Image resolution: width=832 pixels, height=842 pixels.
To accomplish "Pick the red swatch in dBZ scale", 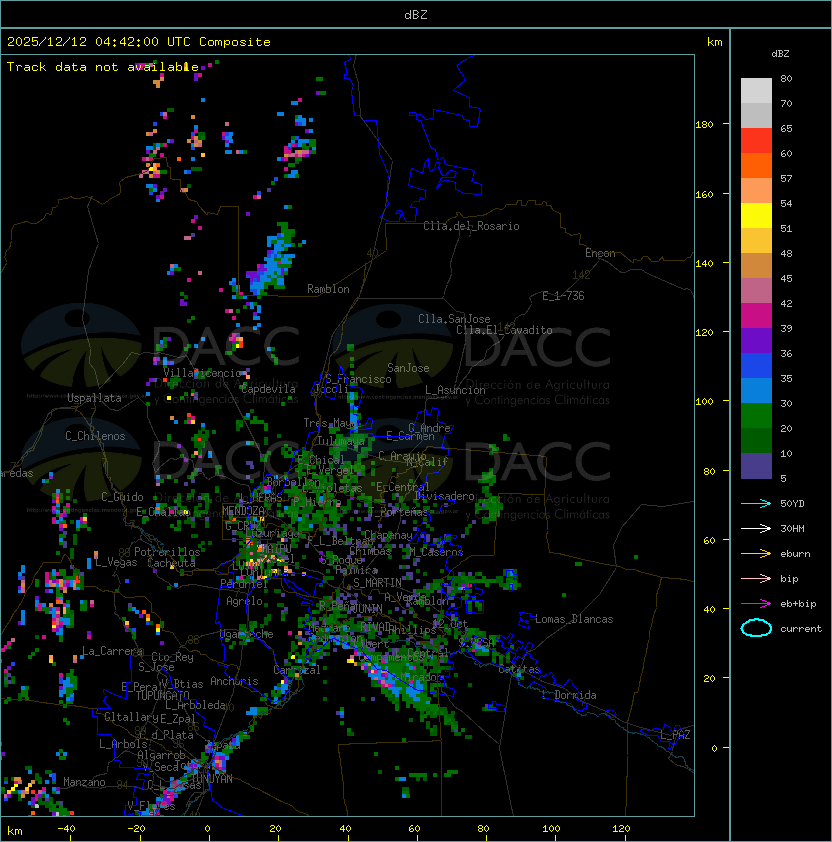I will coord(756,141).
